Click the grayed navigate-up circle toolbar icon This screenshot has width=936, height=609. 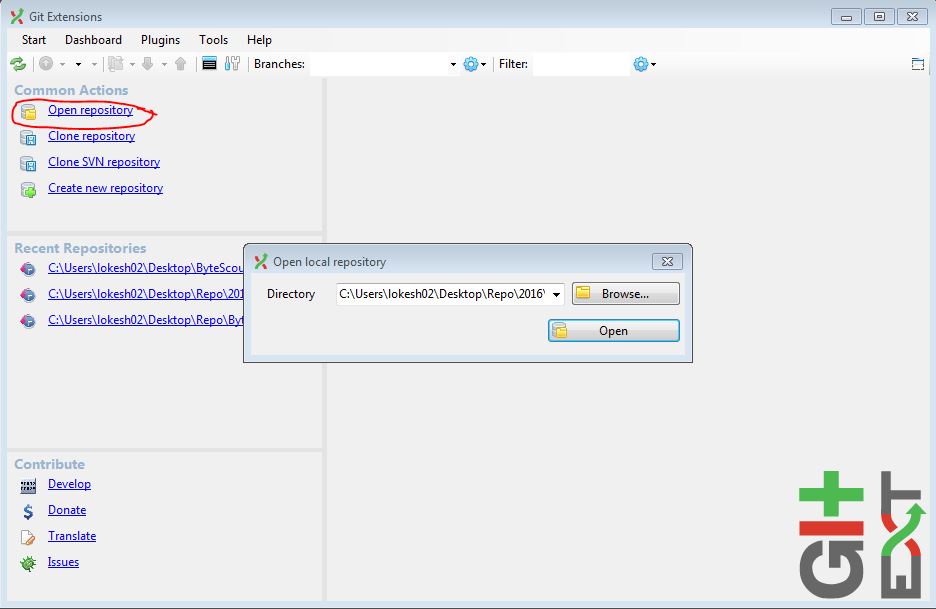[x=46, y=64]
